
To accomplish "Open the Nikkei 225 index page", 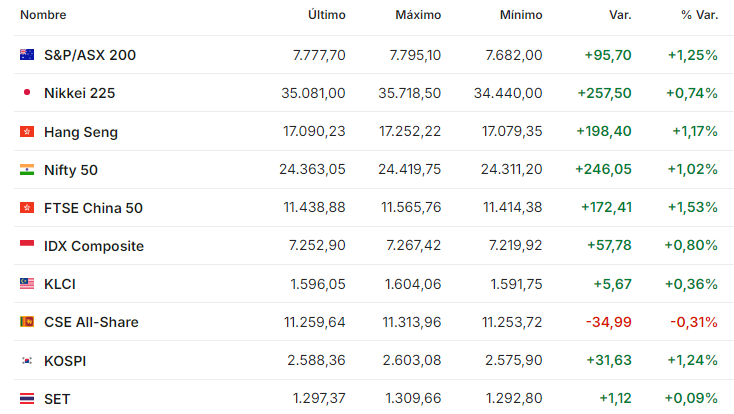I will (x=80, y=93).
